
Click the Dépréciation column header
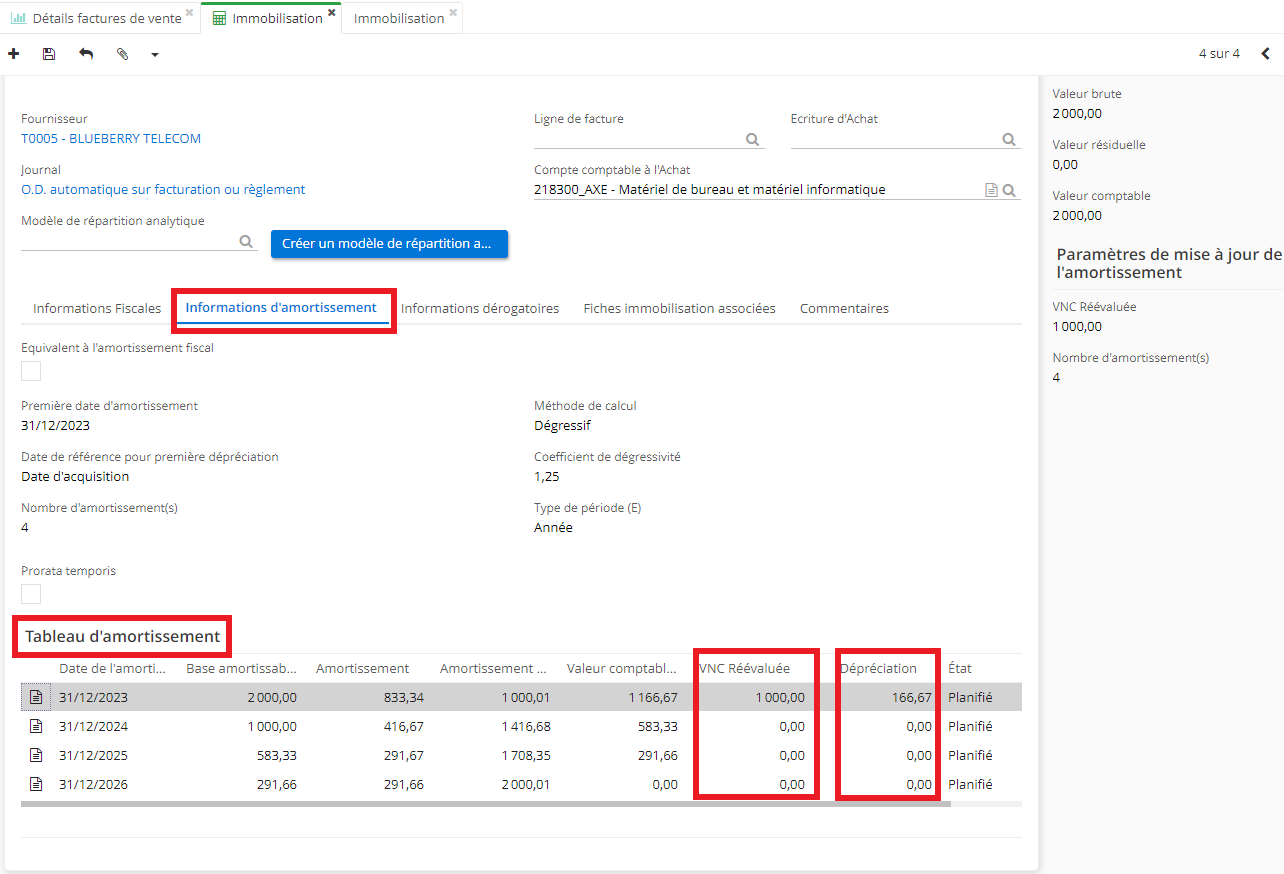click(x=879, y=669)
